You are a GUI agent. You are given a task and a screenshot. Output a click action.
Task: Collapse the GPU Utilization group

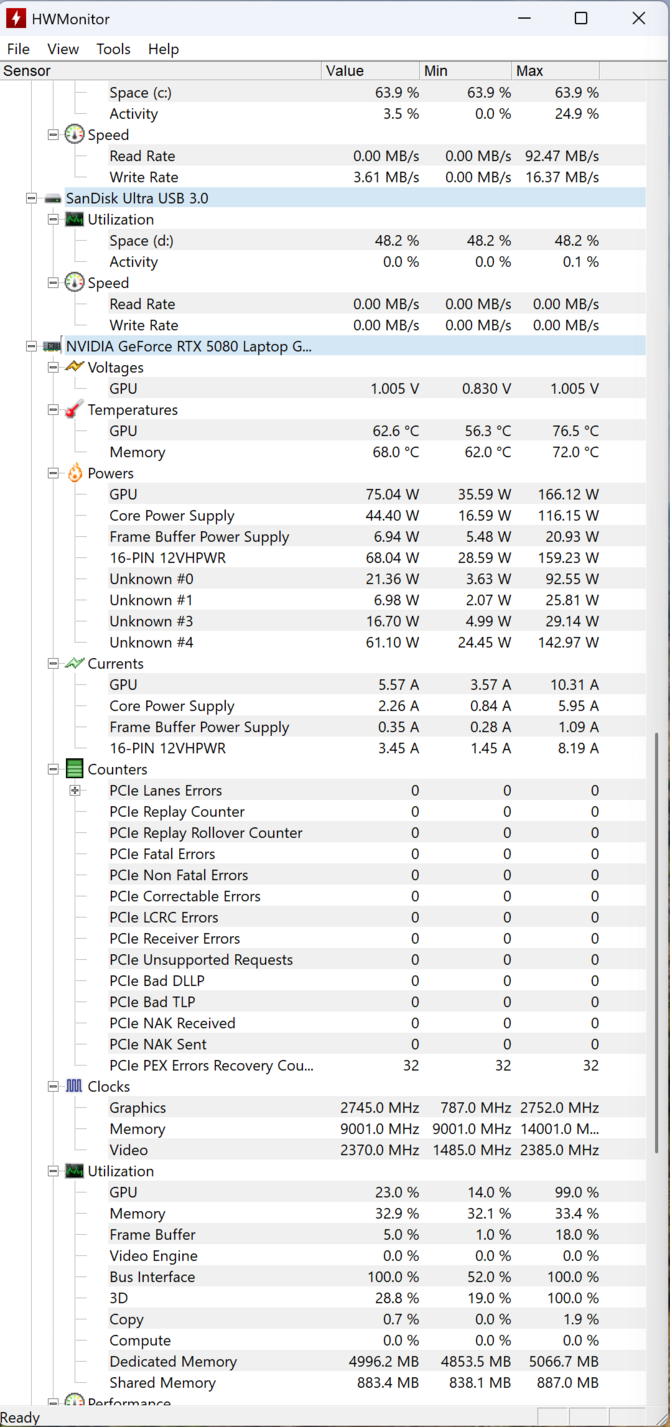53,1171
